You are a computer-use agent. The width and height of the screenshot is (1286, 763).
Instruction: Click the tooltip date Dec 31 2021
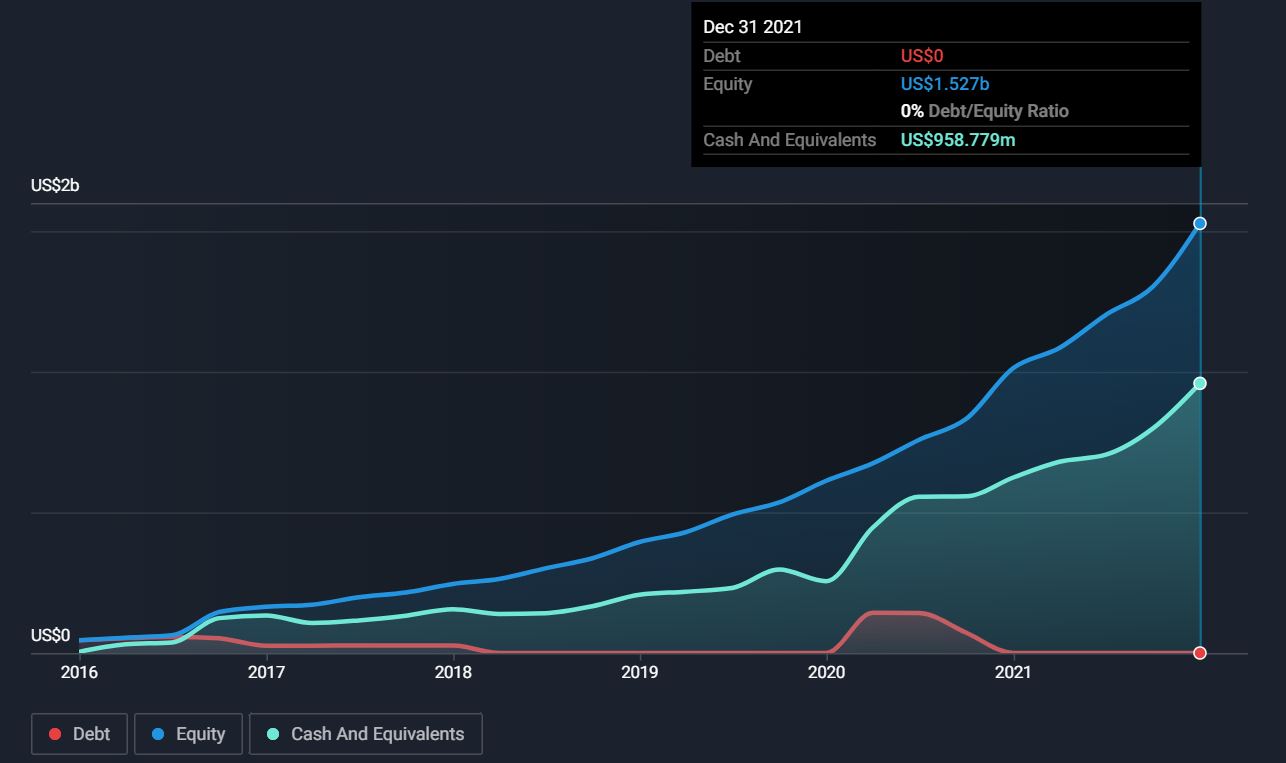point(753,27)
